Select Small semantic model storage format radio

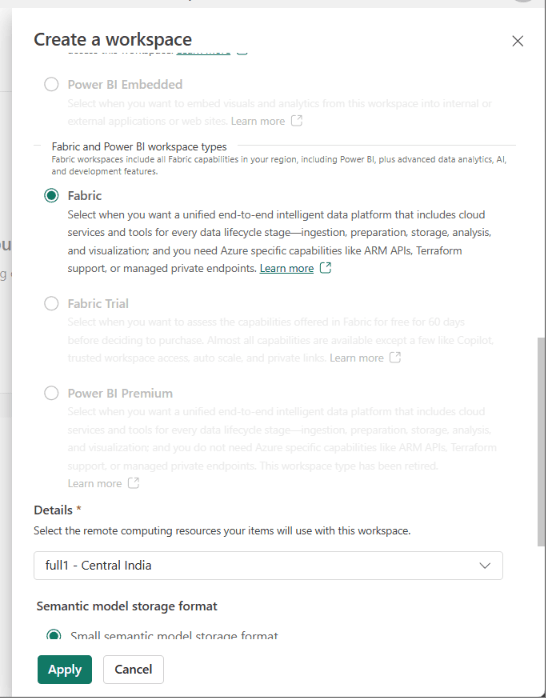click(x=54, y=634)
